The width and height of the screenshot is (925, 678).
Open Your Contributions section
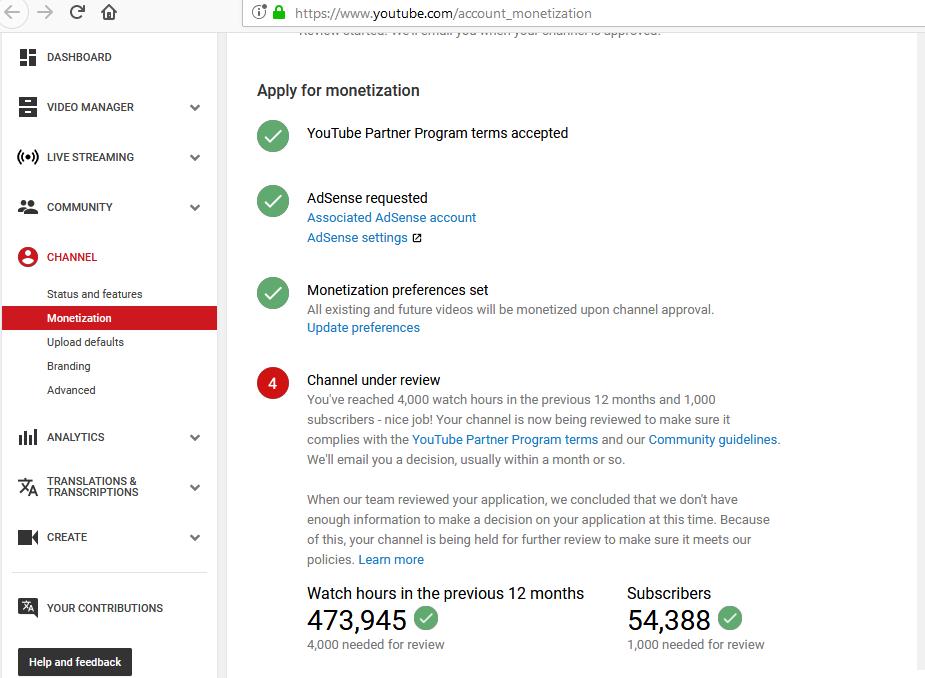click(x=105, y=608)
